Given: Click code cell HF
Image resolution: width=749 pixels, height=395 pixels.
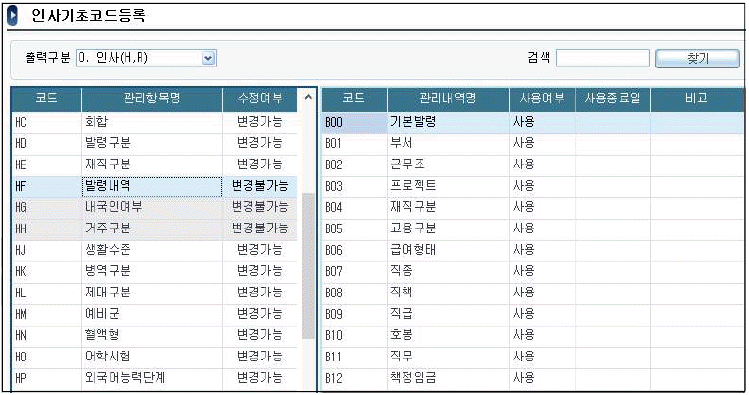Looking at the screenshot, I should 47,186.
